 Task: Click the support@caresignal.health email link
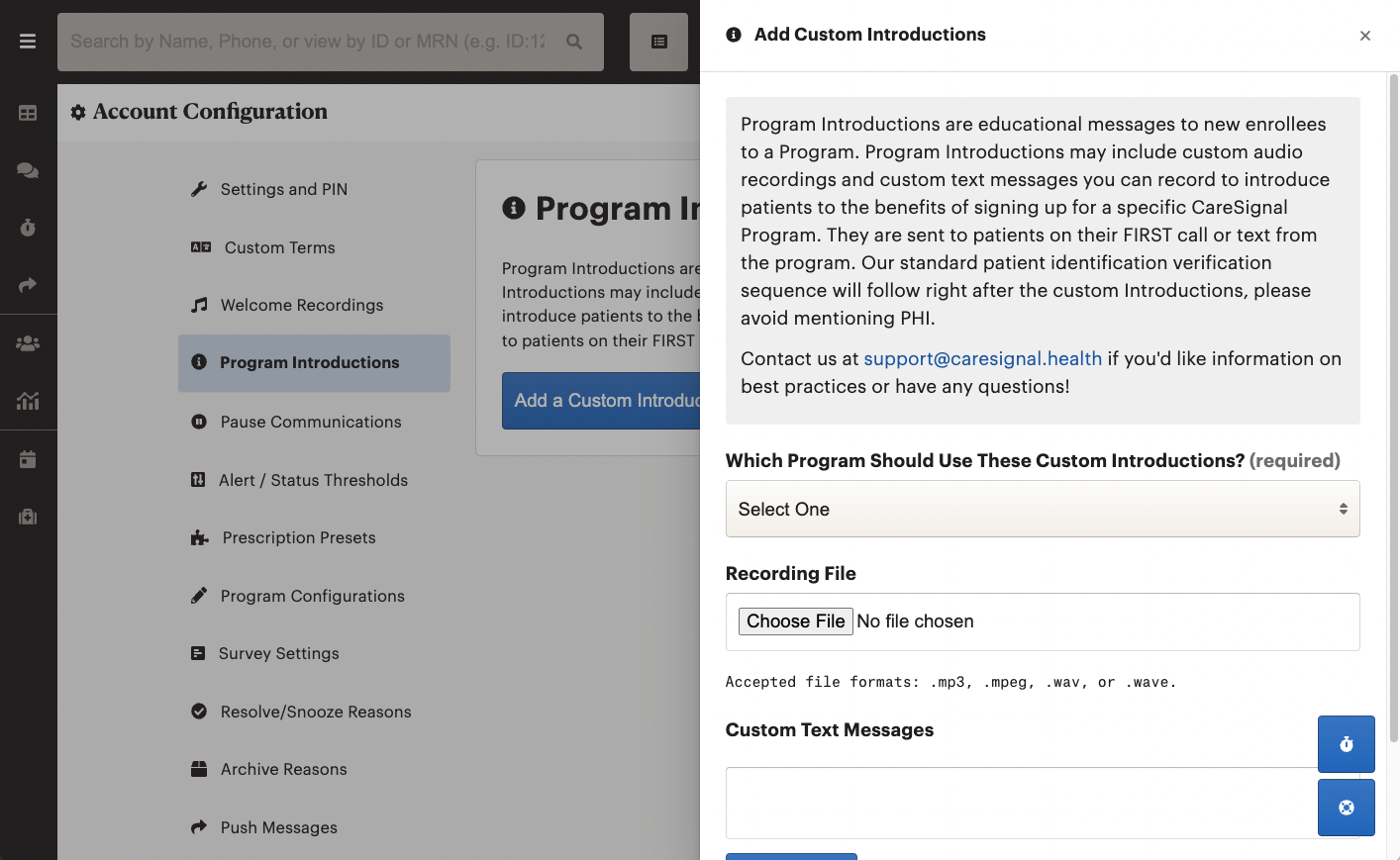tap(982, 358)
